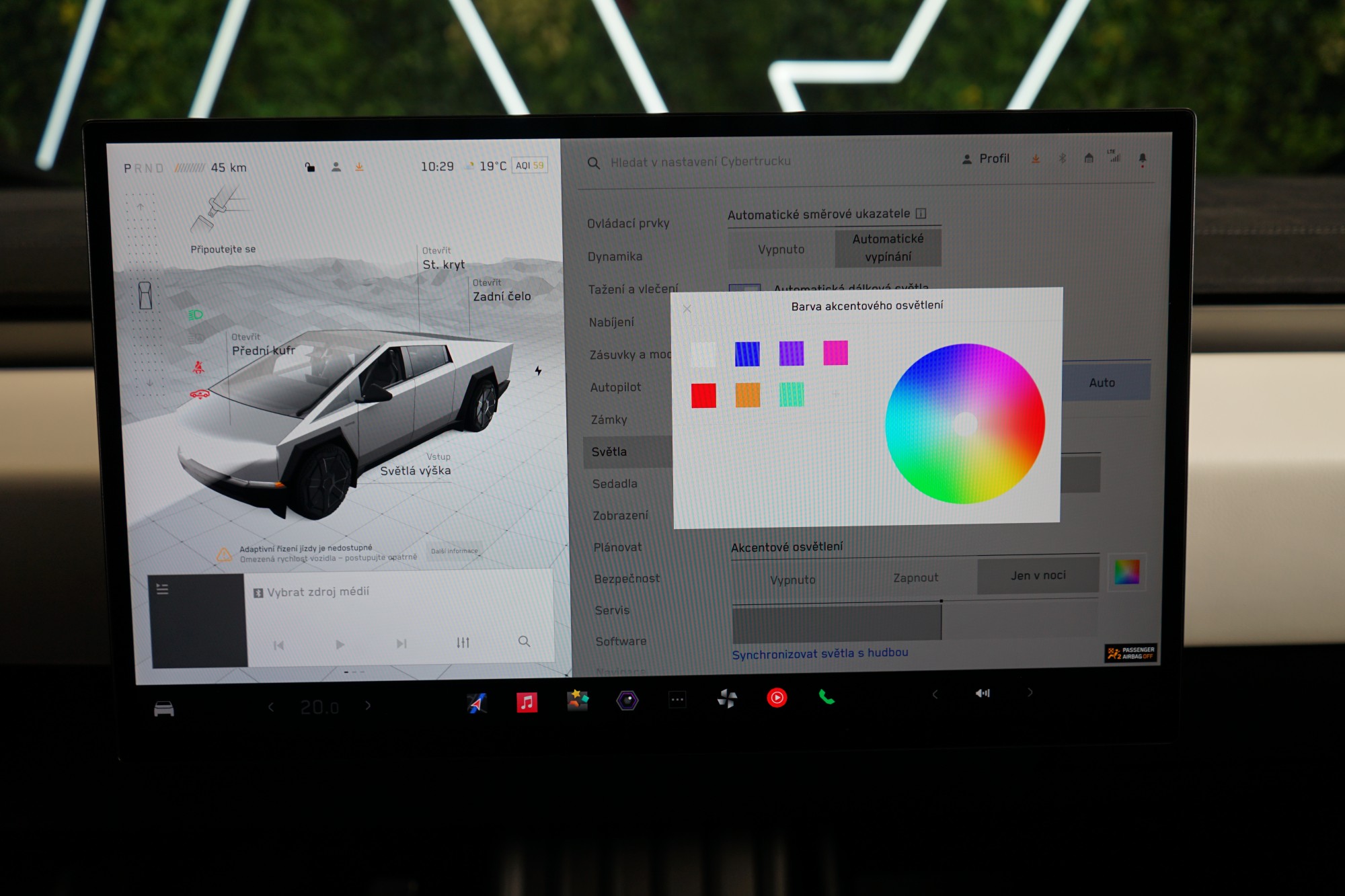The image size is (1345, 896).
Task: Open the Přední kufr (frunk)
Action: click(x=263, y=350)
